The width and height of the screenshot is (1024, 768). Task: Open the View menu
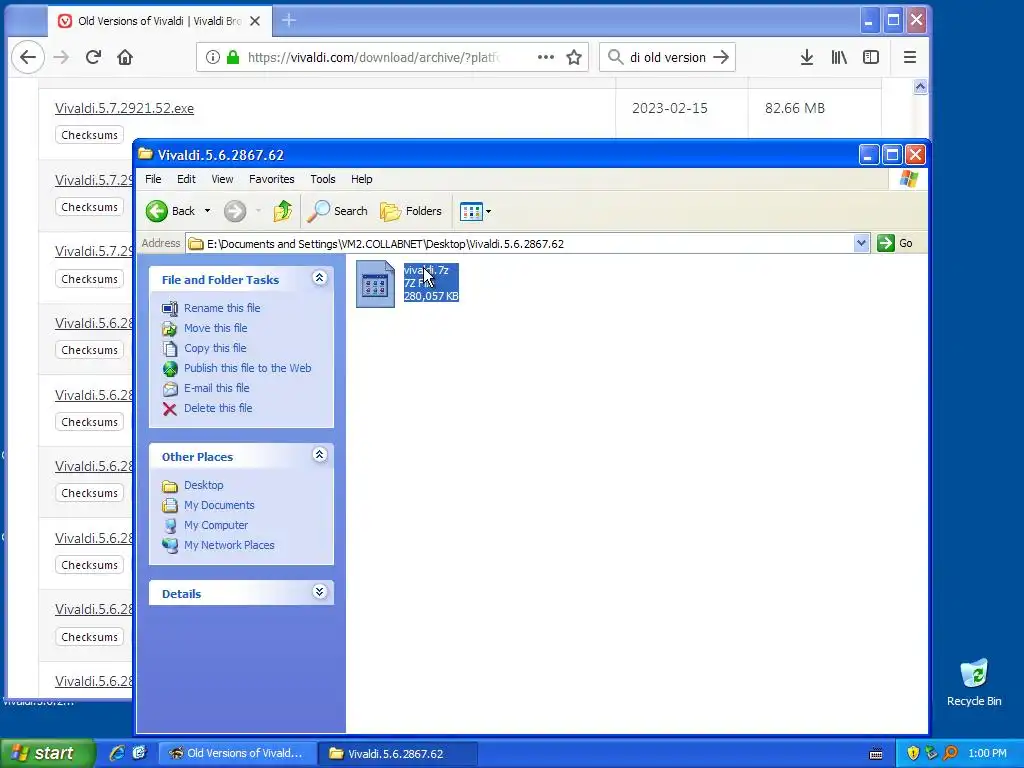click(x=222, y=179)
